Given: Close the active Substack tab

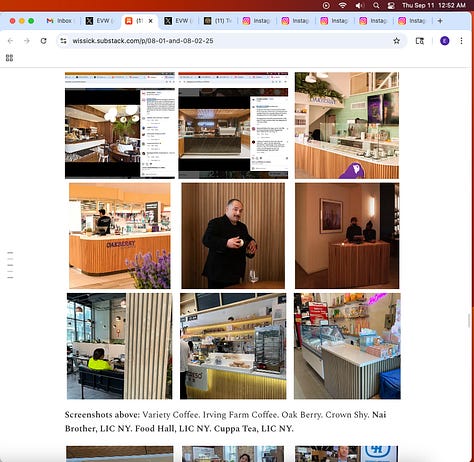Looking at the screenshot, I should point(151,21).
